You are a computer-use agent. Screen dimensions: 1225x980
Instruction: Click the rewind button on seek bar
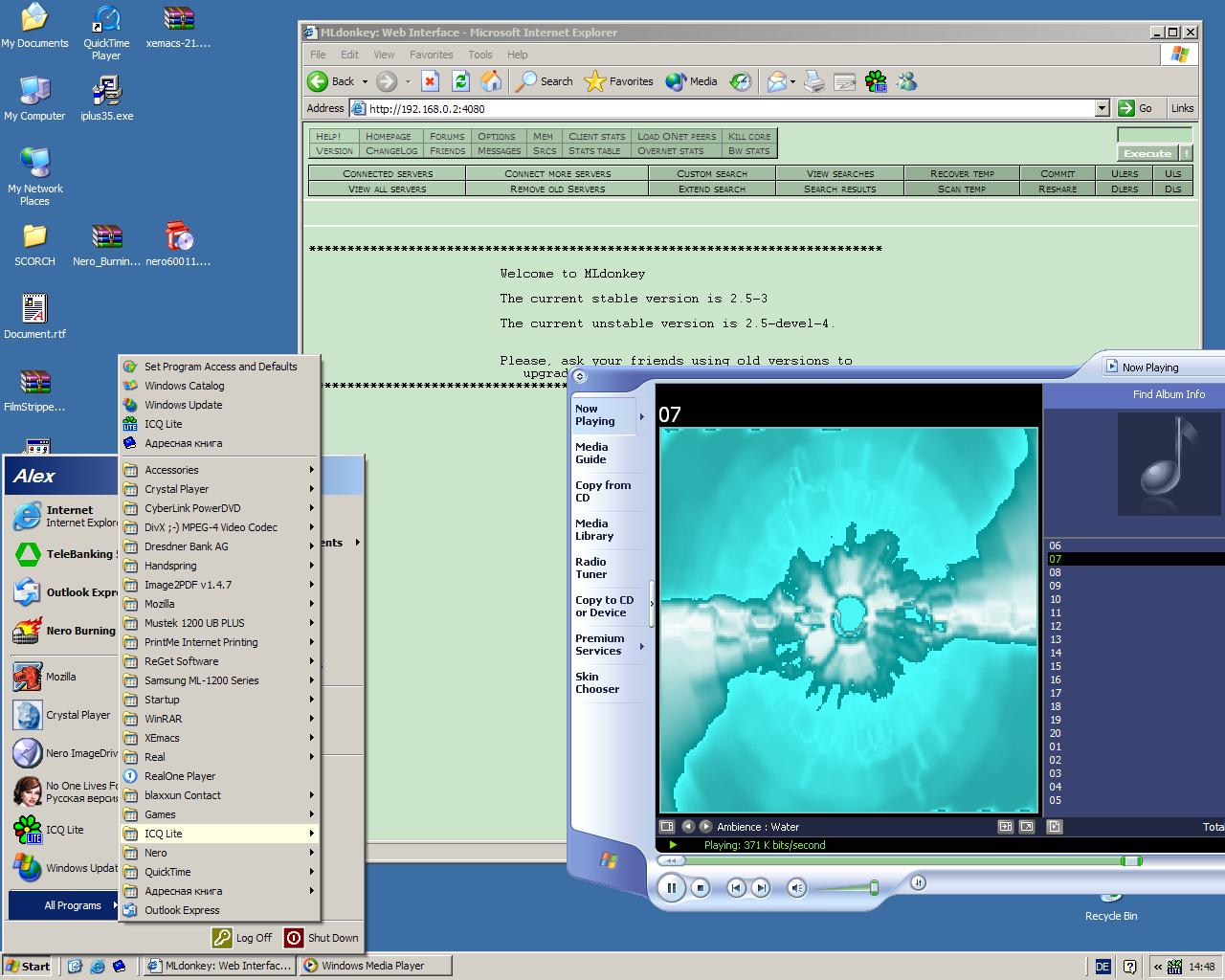[671, 861]
